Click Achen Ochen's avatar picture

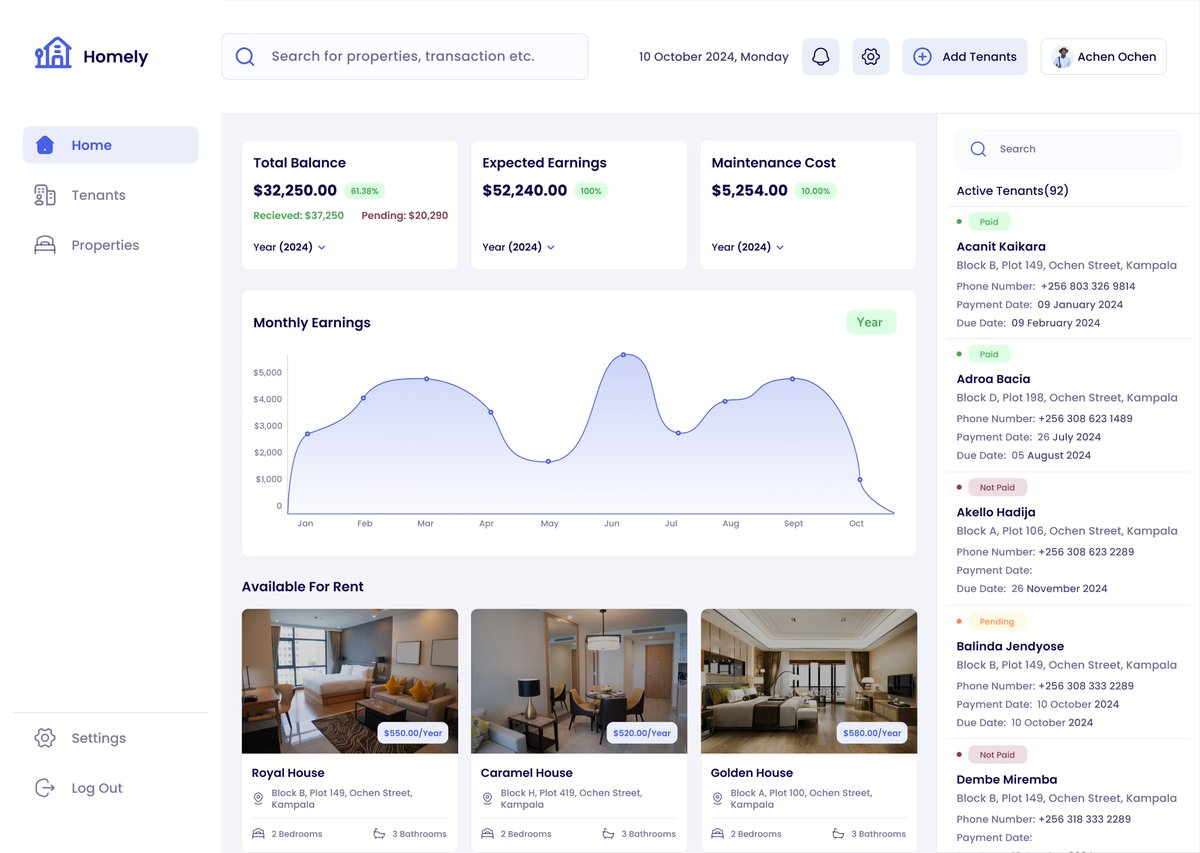pos(1062,57)
